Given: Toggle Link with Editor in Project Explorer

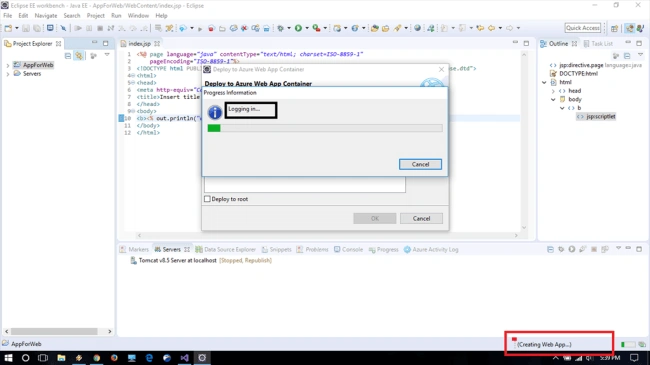Looking at the screenshot, I should [x=79, y=56].
